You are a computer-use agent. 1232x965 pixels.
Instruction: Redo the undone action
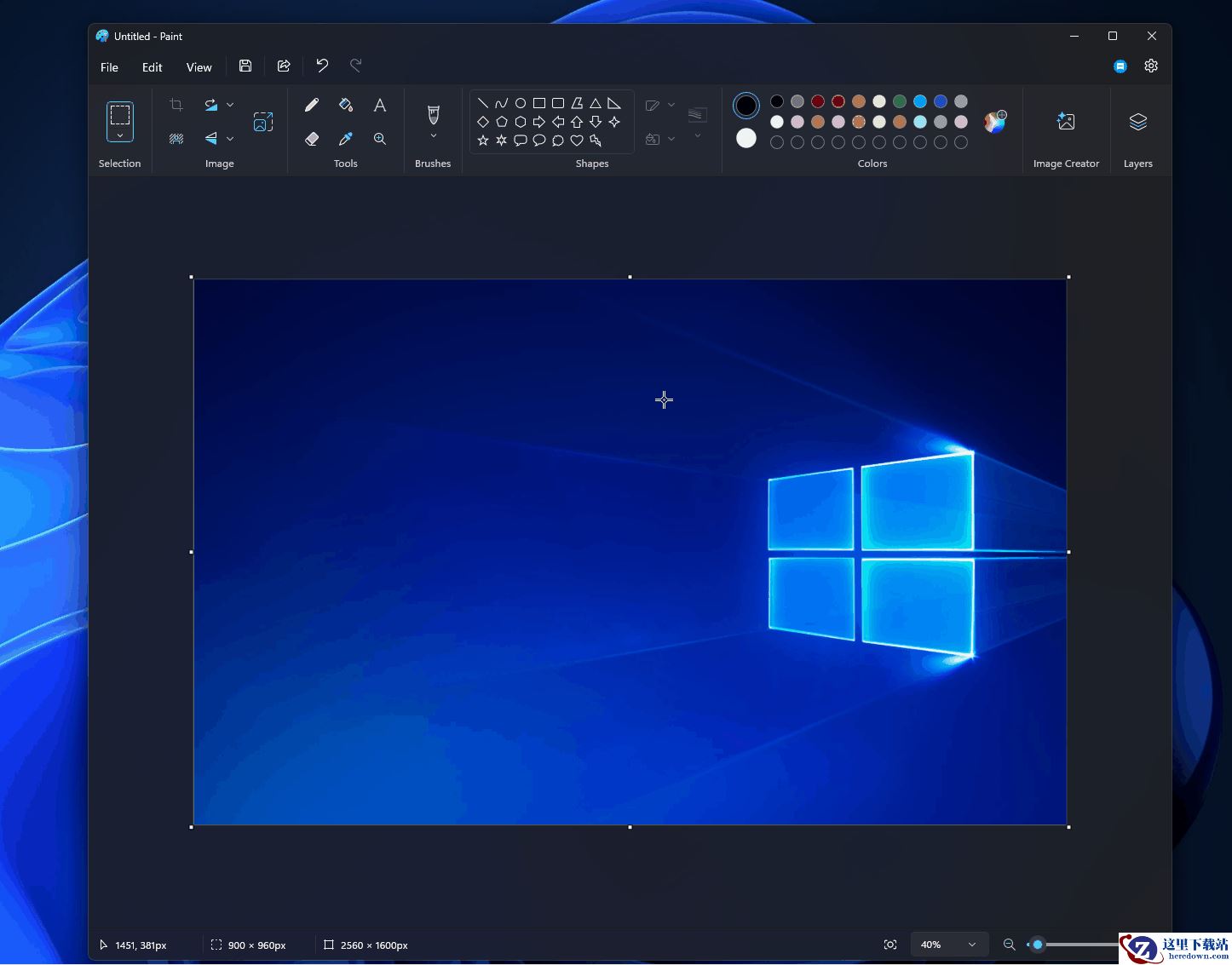[x=356, y=66]
